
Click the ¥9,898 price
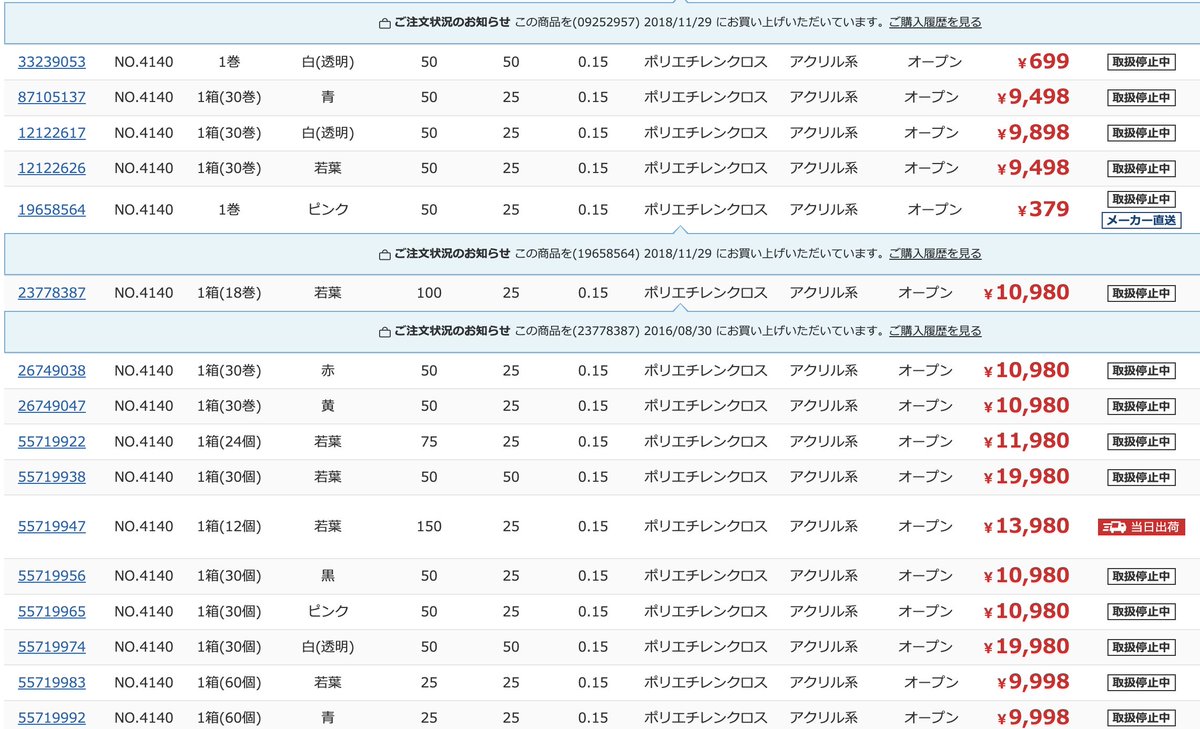[1033, 133]
